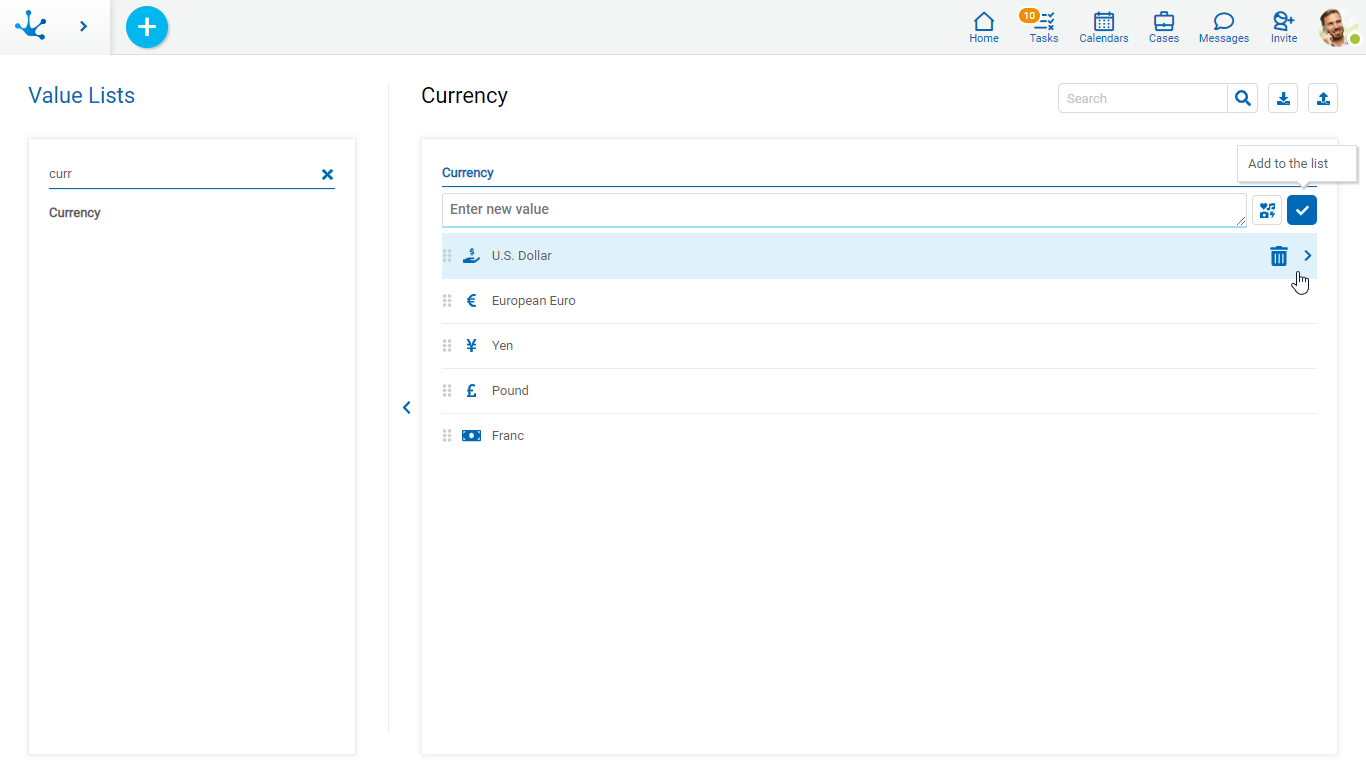Select the 'Yen' value
The width and height of the screenshot is (1366, 768).
click(503, 346)
